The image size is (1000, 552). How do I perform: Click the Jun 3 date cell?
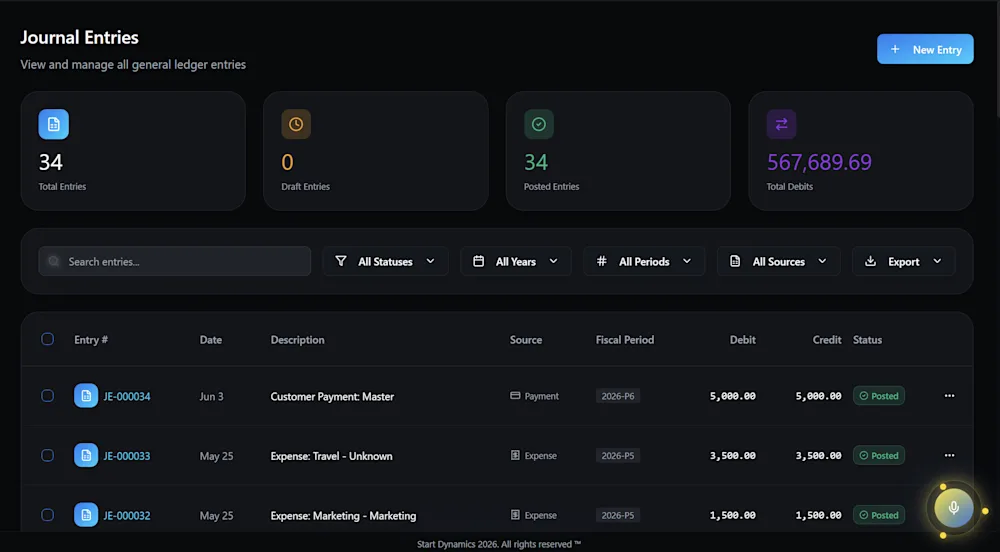212,396
